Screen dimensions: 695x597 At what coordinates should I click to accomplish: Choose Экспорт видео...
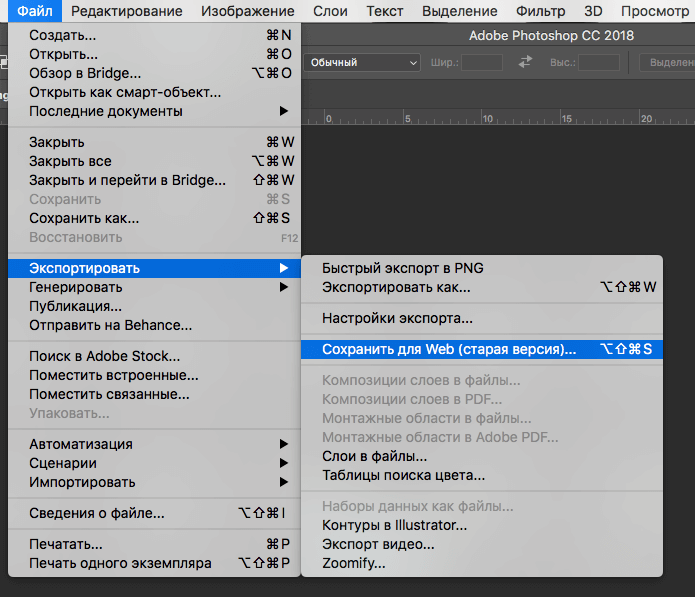coord(482,544)
